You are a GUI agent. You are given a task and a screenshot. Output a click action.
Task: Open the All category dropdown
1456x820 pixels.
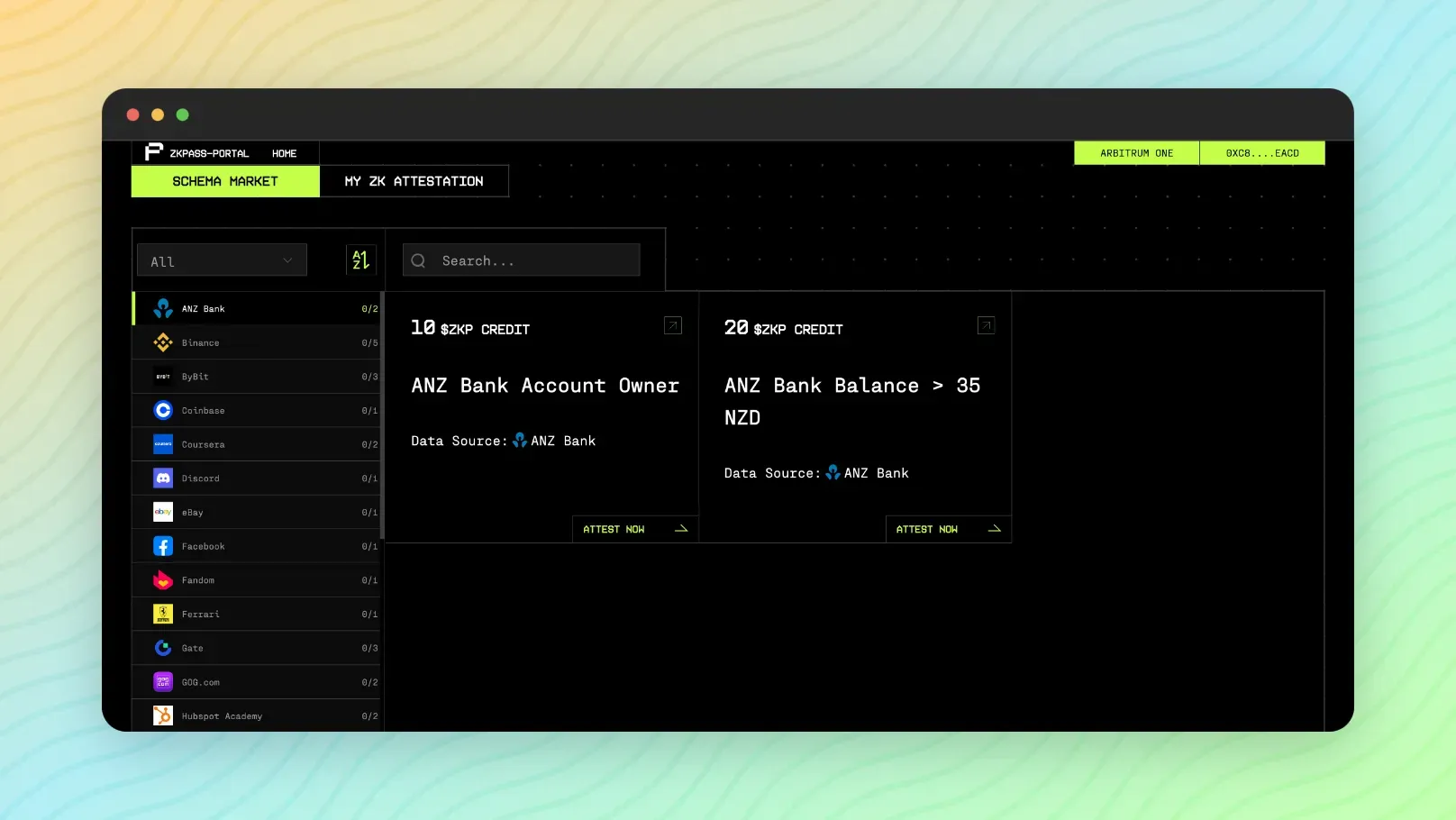(x=222, y=260)
